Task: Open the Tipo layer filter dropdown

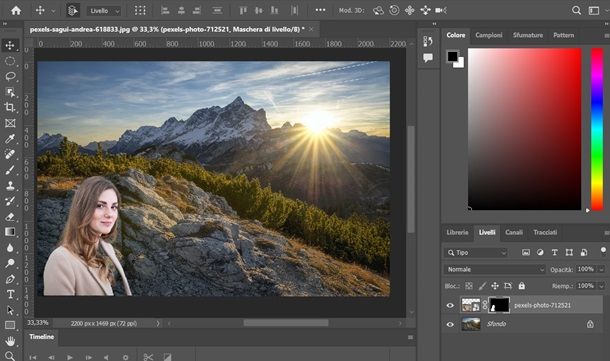Action: (476, 253)
